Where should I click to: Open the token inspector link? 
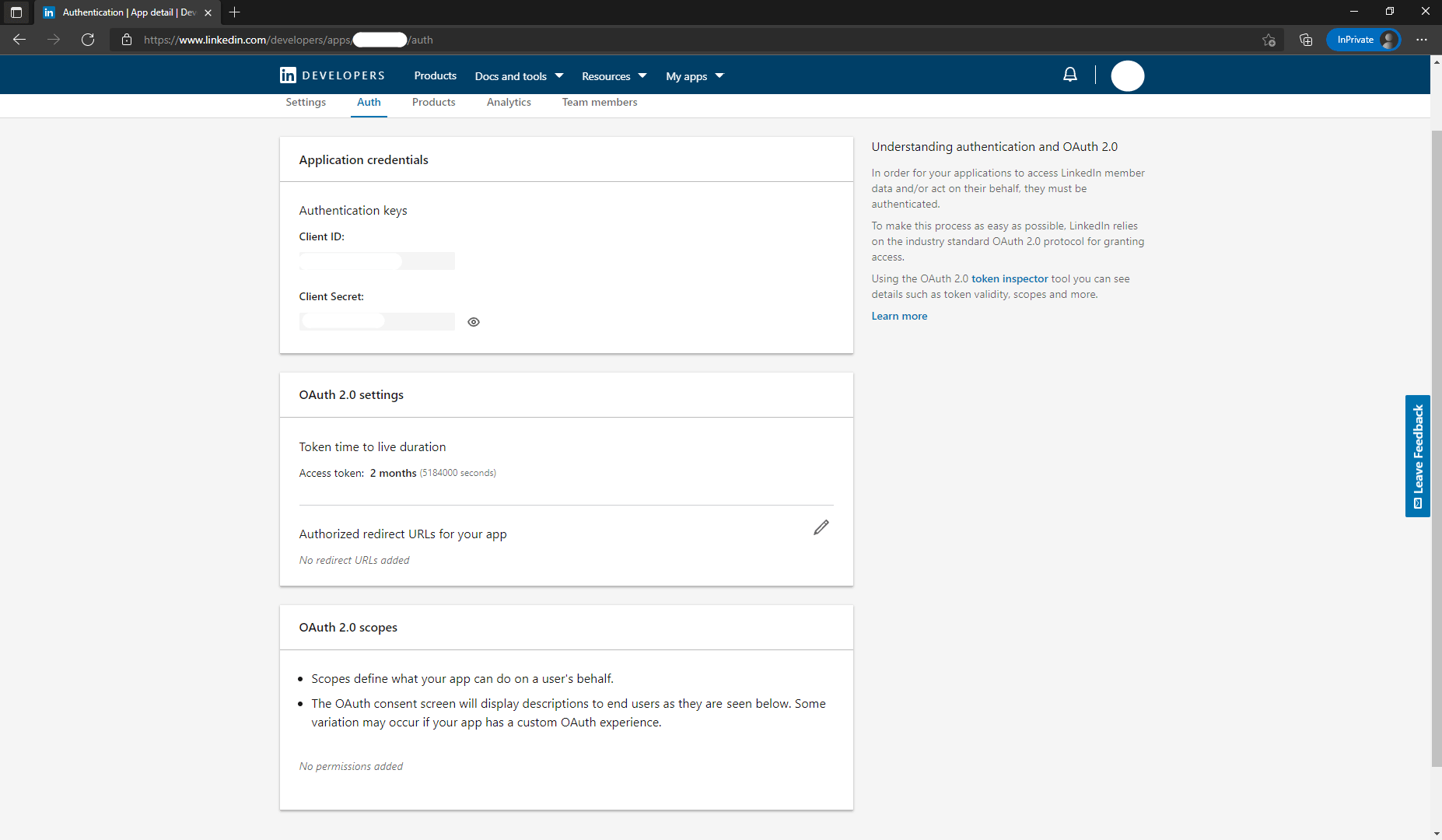[x=1010, y=278]
